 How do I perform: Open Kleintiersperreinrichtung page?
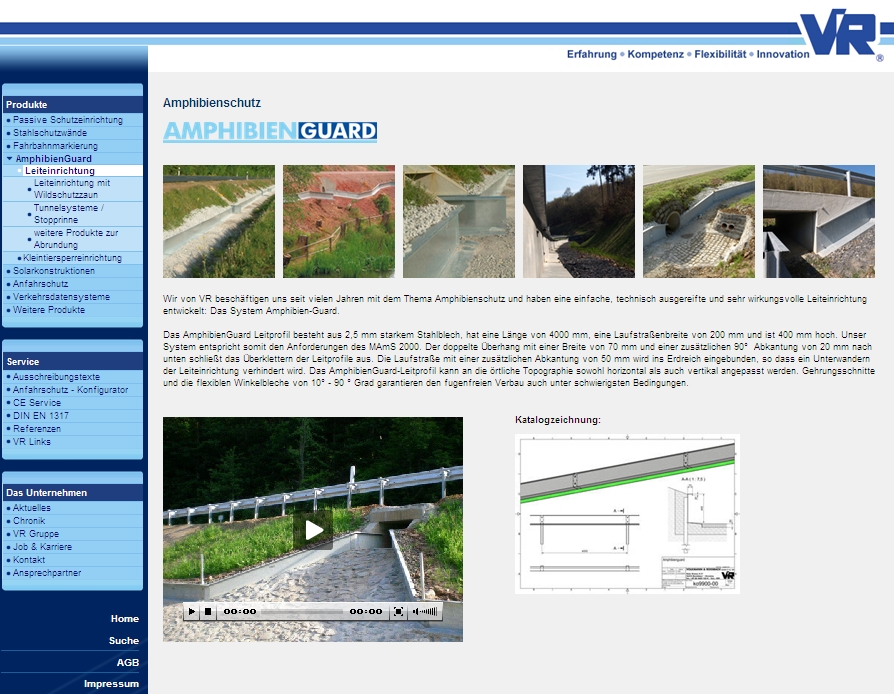(x=72, y=258)
